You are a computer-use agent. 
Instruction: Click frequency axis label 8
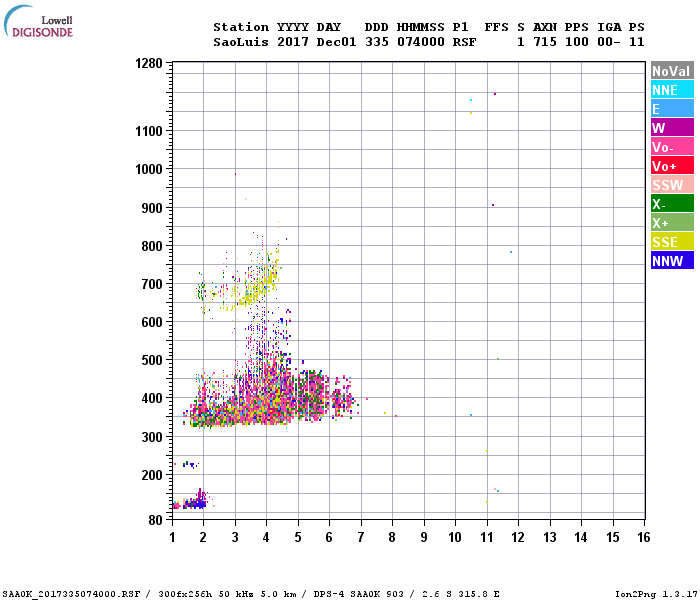(x=392, y=537)
